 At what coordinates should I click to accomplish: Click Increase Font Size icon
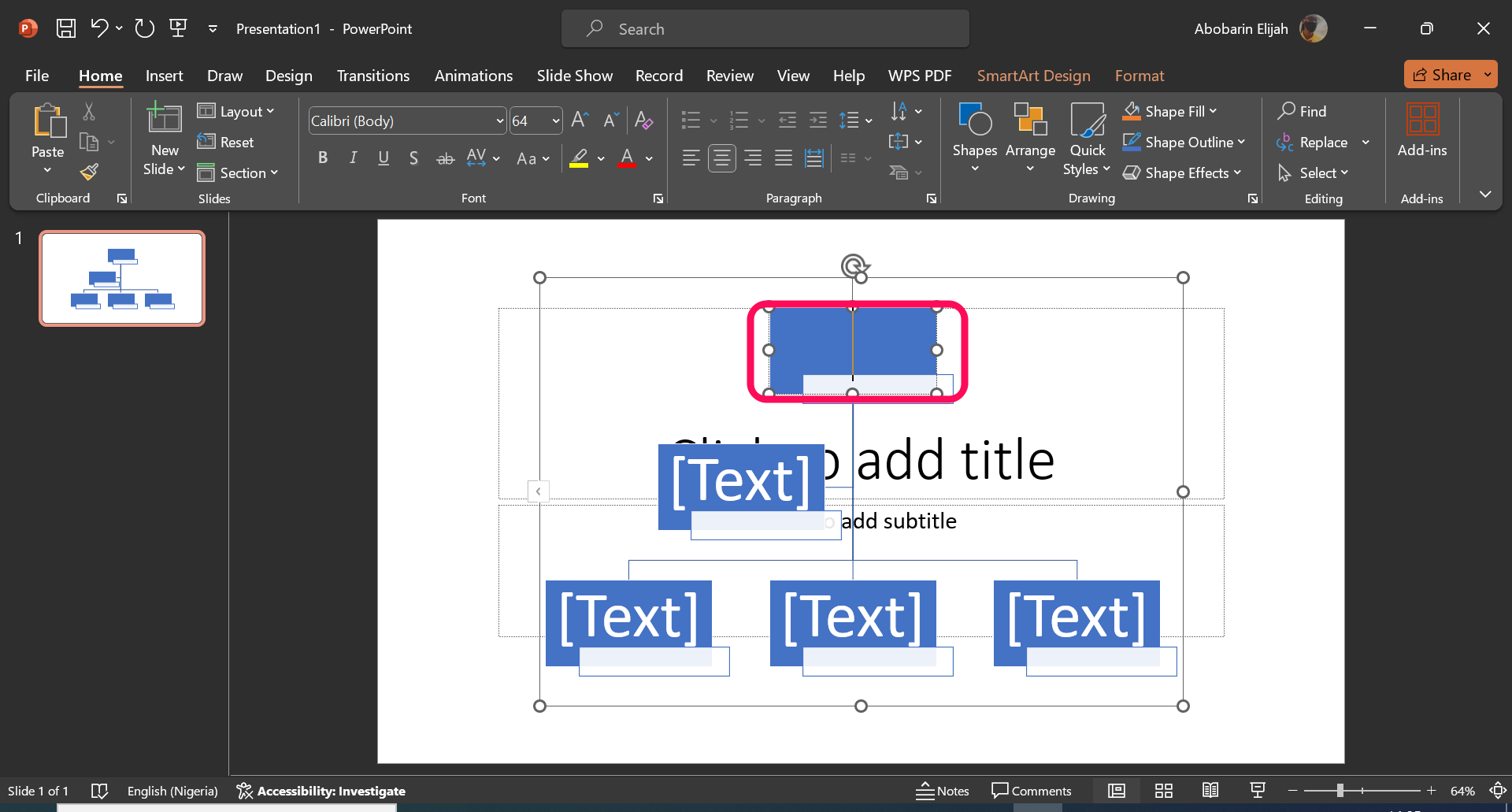pos(580,120)
